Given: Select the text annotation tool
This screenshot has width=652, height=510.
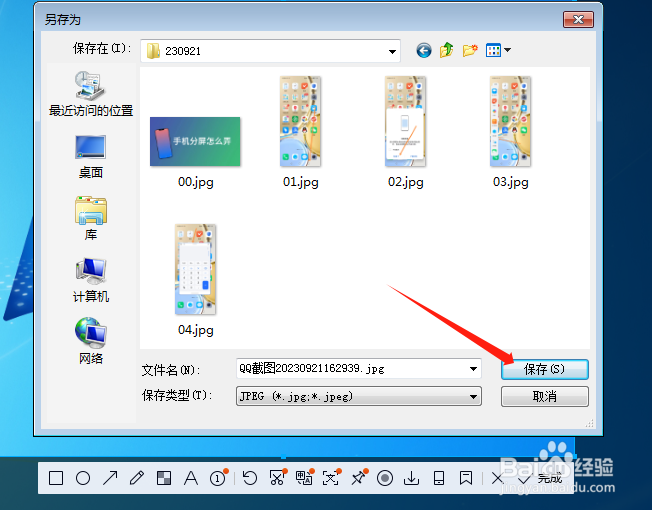Looking at the screenshot, I should (191, 478).
